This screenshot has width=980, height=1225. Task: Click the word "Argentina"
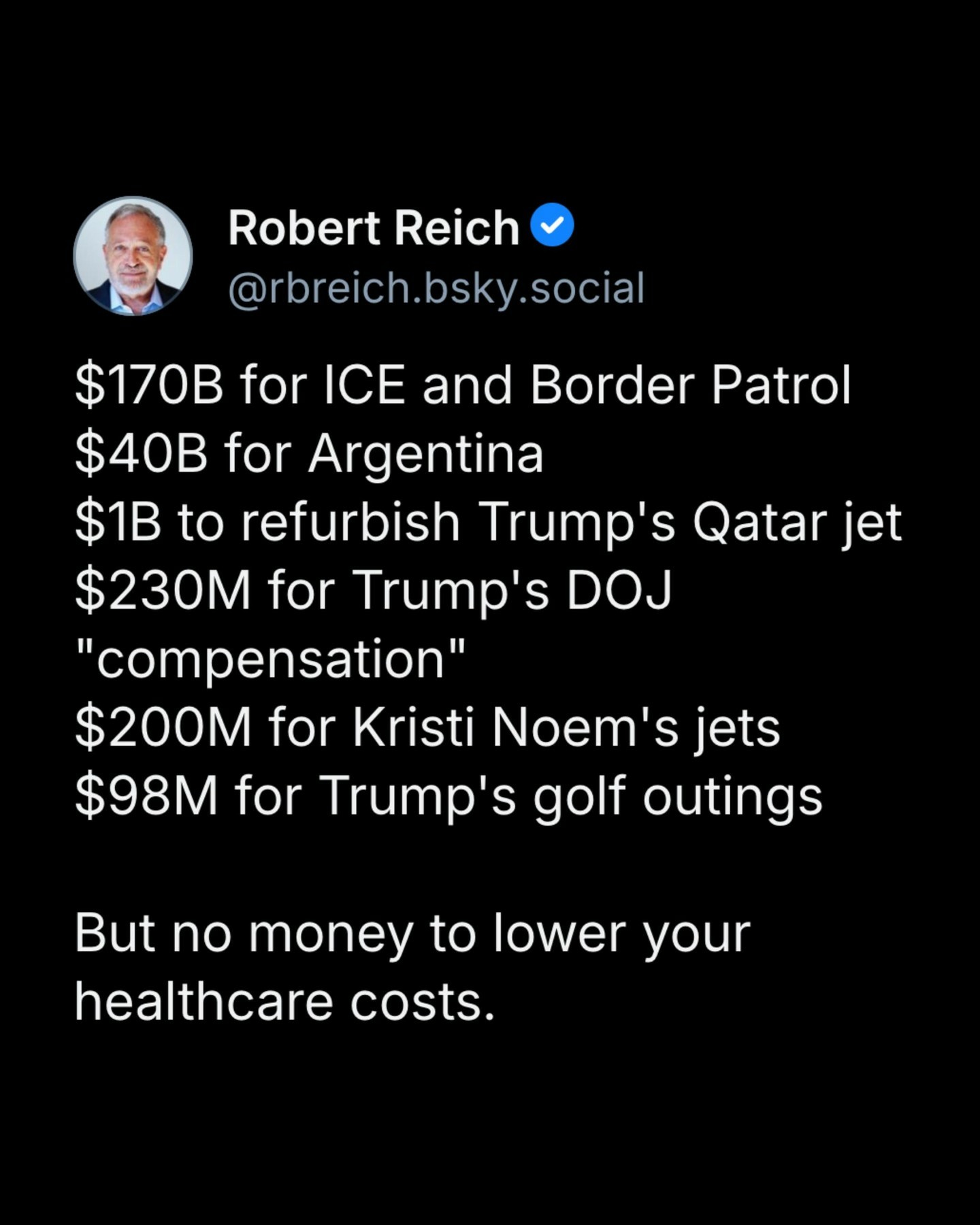click(x=426, y=454)
